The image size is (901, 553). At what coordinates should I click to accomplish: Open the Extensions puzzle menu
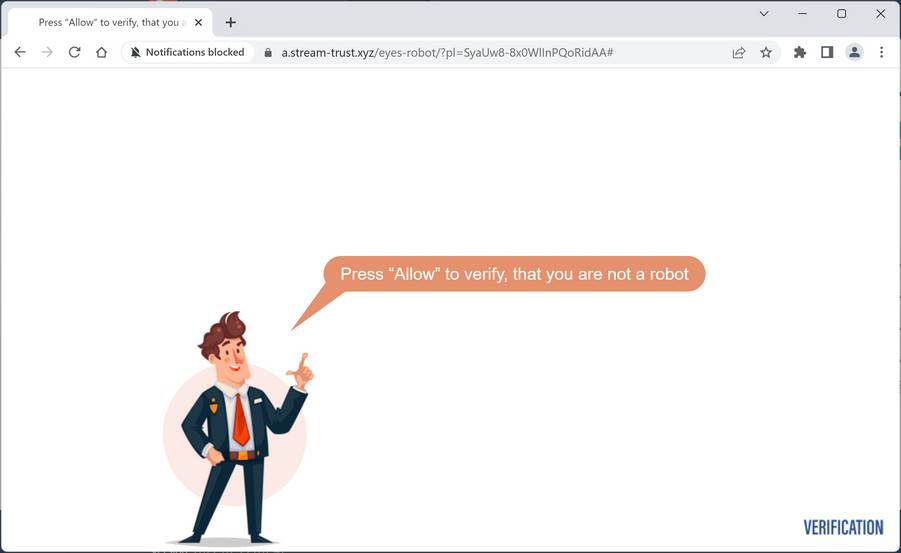(799, 52)
